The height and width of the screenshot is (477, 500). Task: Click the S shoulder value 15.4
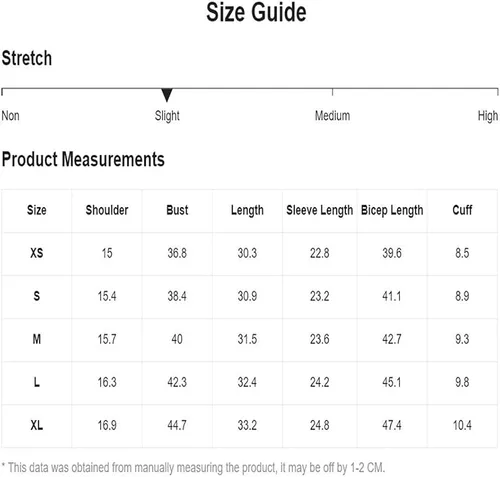pyautogui.click(x=107, y=296)
